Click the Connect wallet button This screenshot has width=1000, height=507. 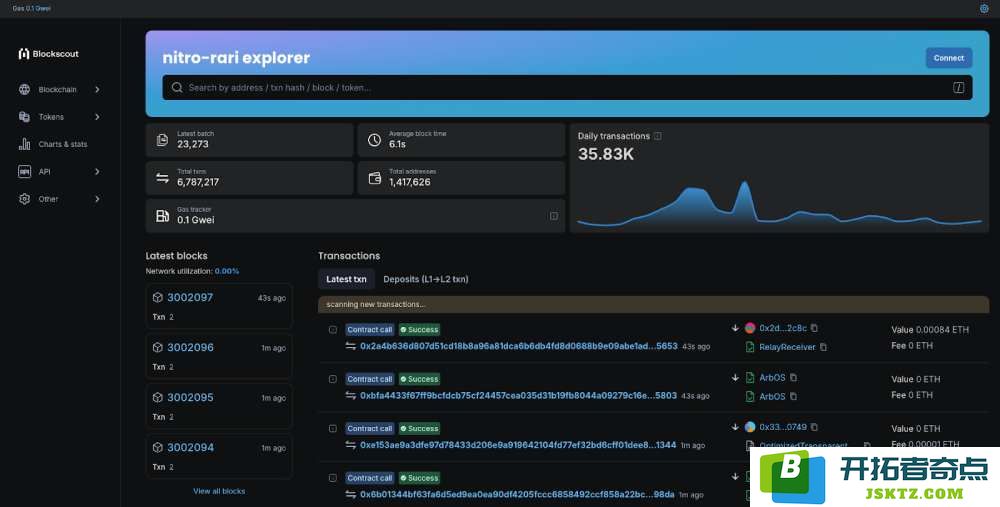coord(948,58)
